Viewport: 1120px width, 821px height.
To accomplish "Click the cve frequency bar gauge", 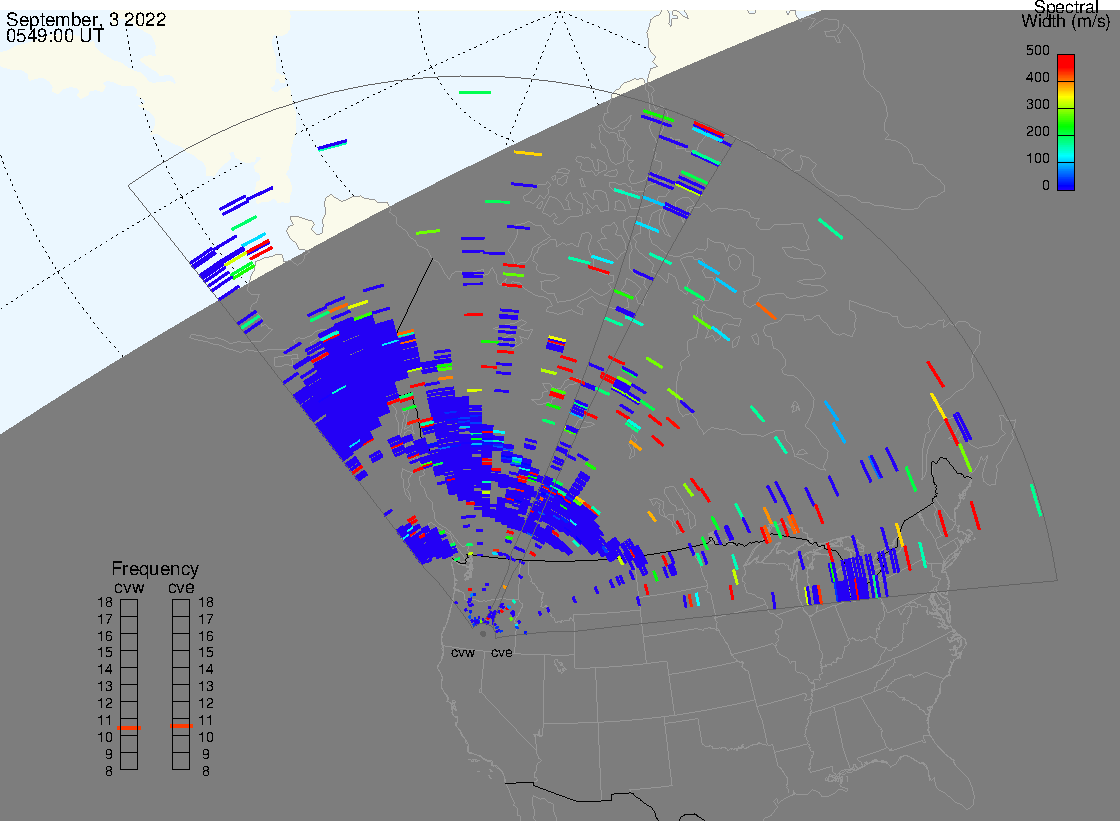I will (181, 685).
